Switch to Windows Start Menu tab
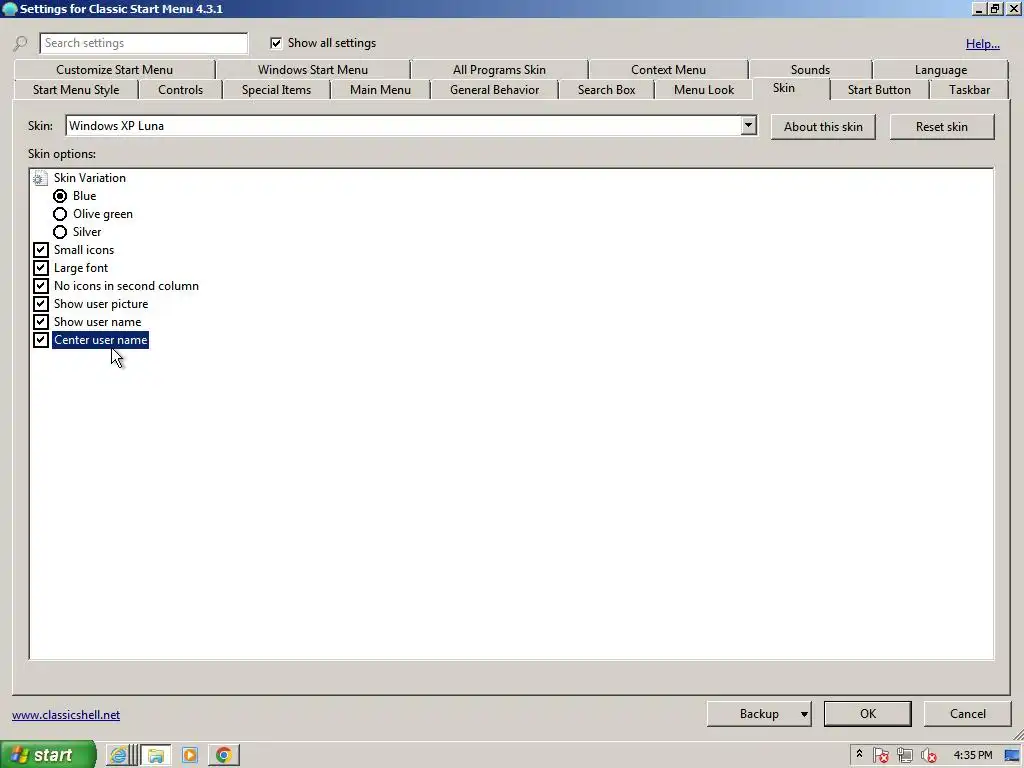 [313, 70]
